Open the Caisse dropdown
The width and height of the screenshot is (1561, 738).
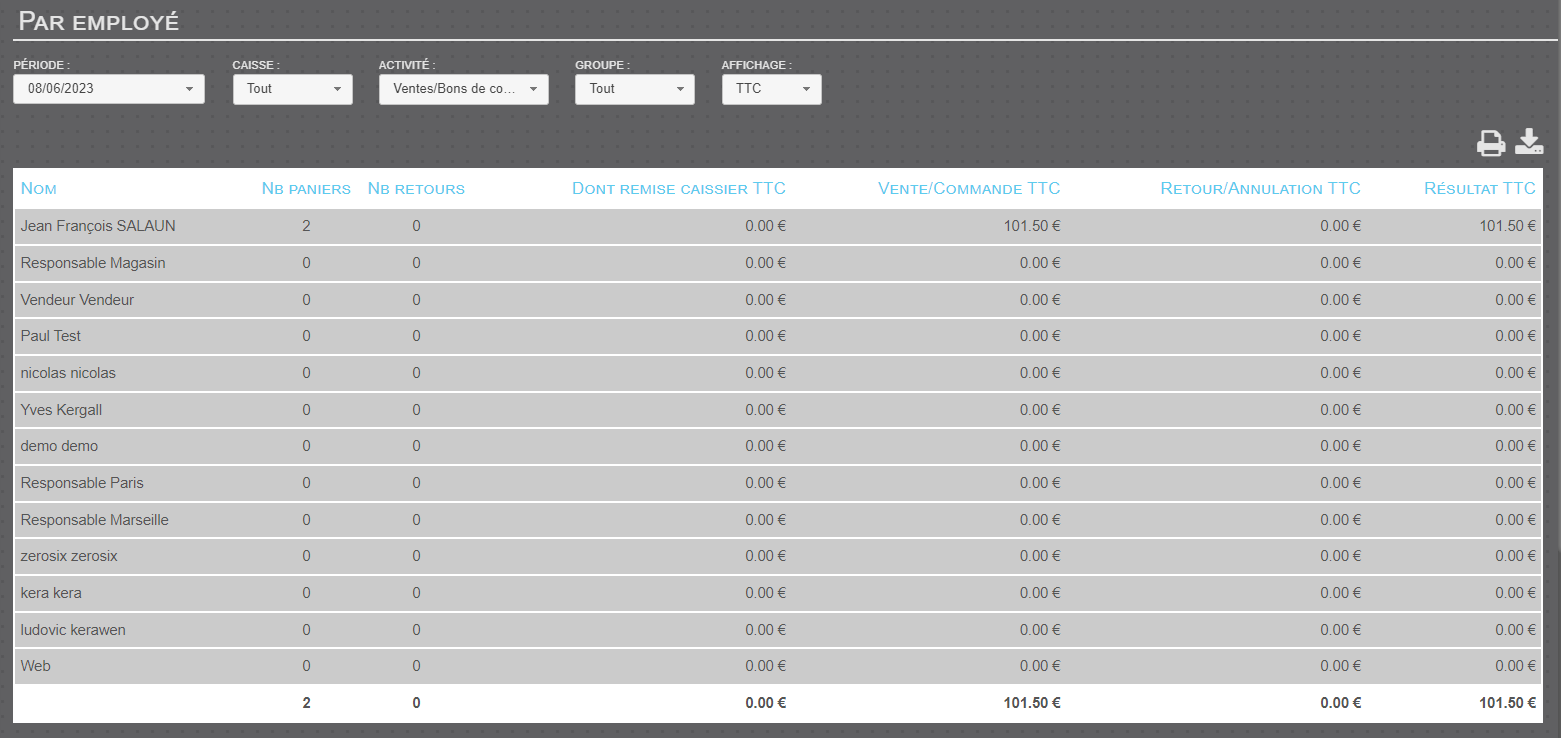[293, 89]
